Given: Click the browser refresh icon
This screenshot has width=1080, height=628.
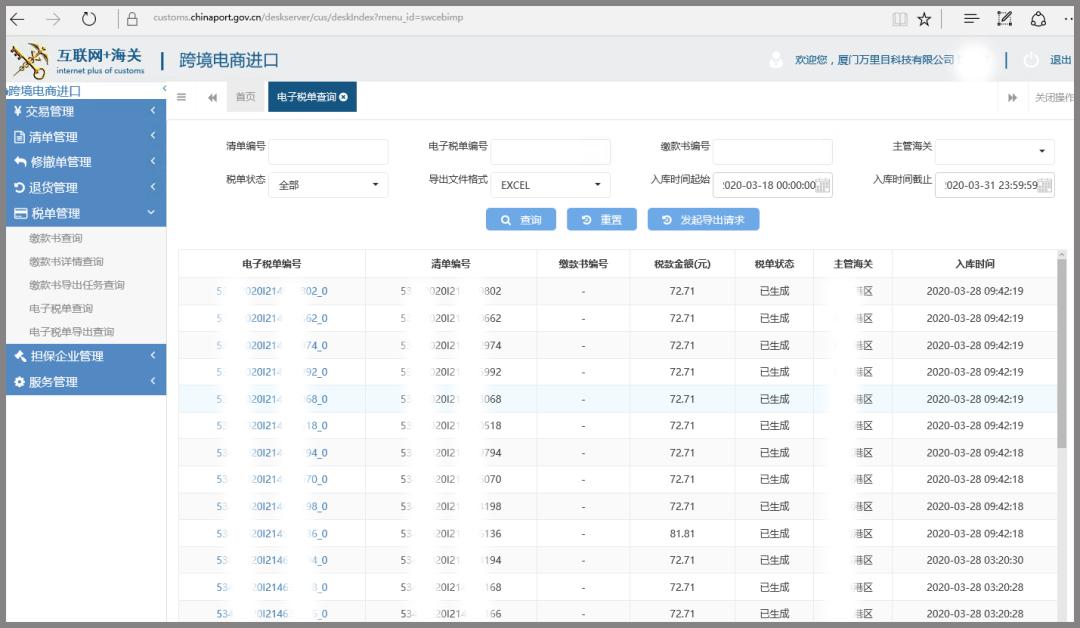Looking at the screenshot, I should tap(89, 17).
